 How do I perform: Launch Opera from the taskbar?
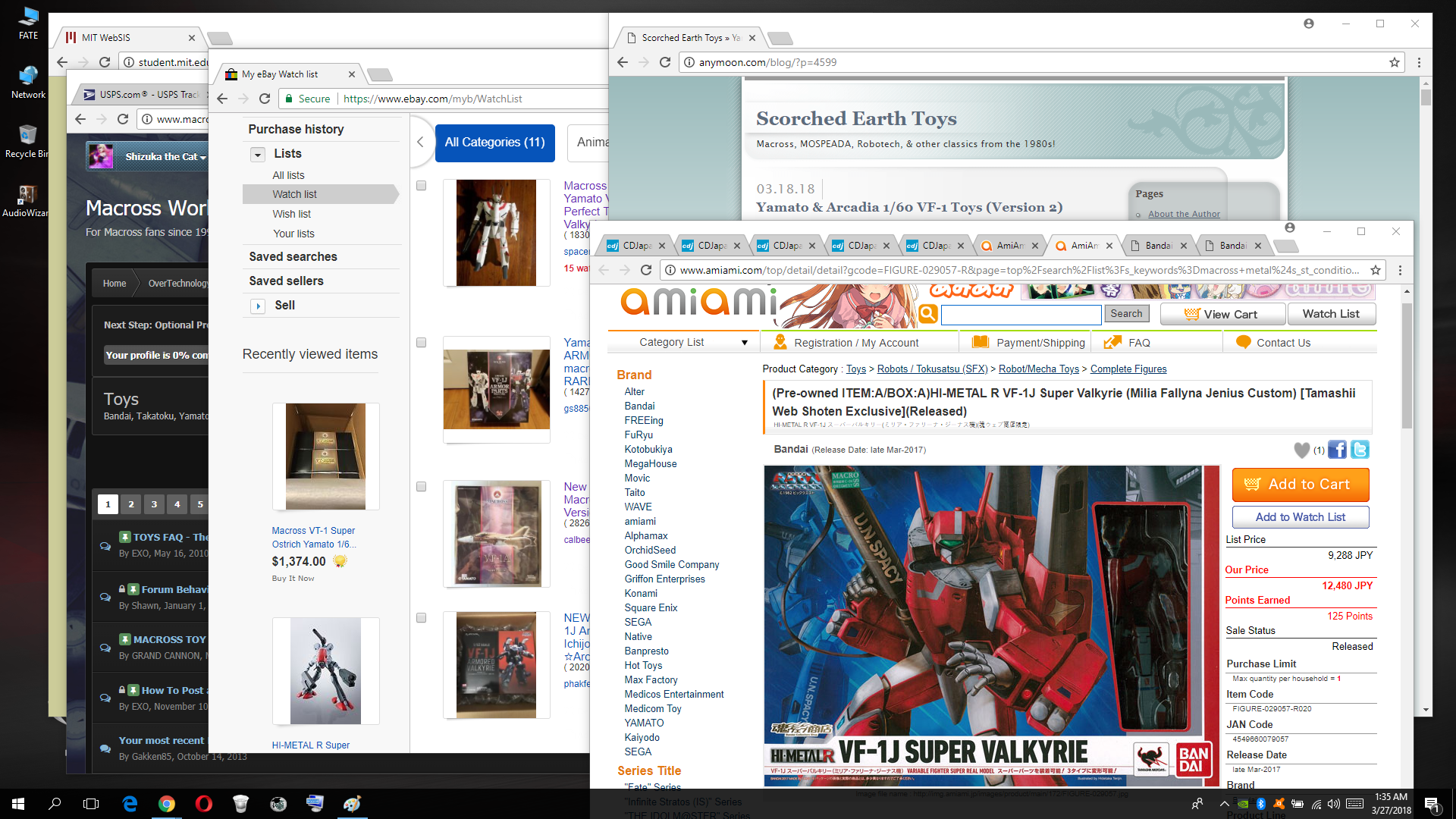(203, 804)
